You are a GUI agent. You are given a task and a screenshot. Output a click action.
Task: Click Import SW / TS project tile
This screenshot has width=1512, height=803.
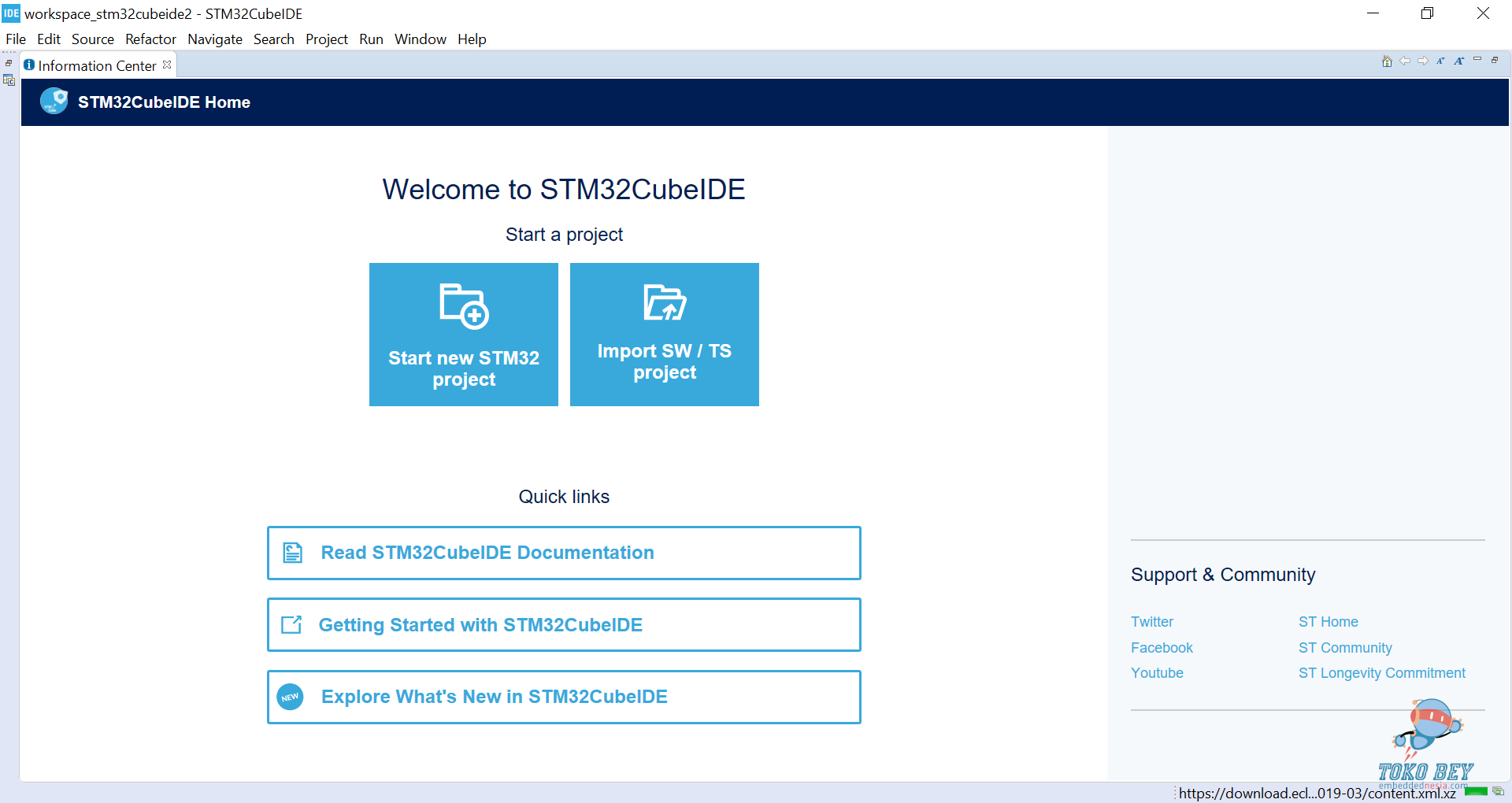(x=665, y=335)
